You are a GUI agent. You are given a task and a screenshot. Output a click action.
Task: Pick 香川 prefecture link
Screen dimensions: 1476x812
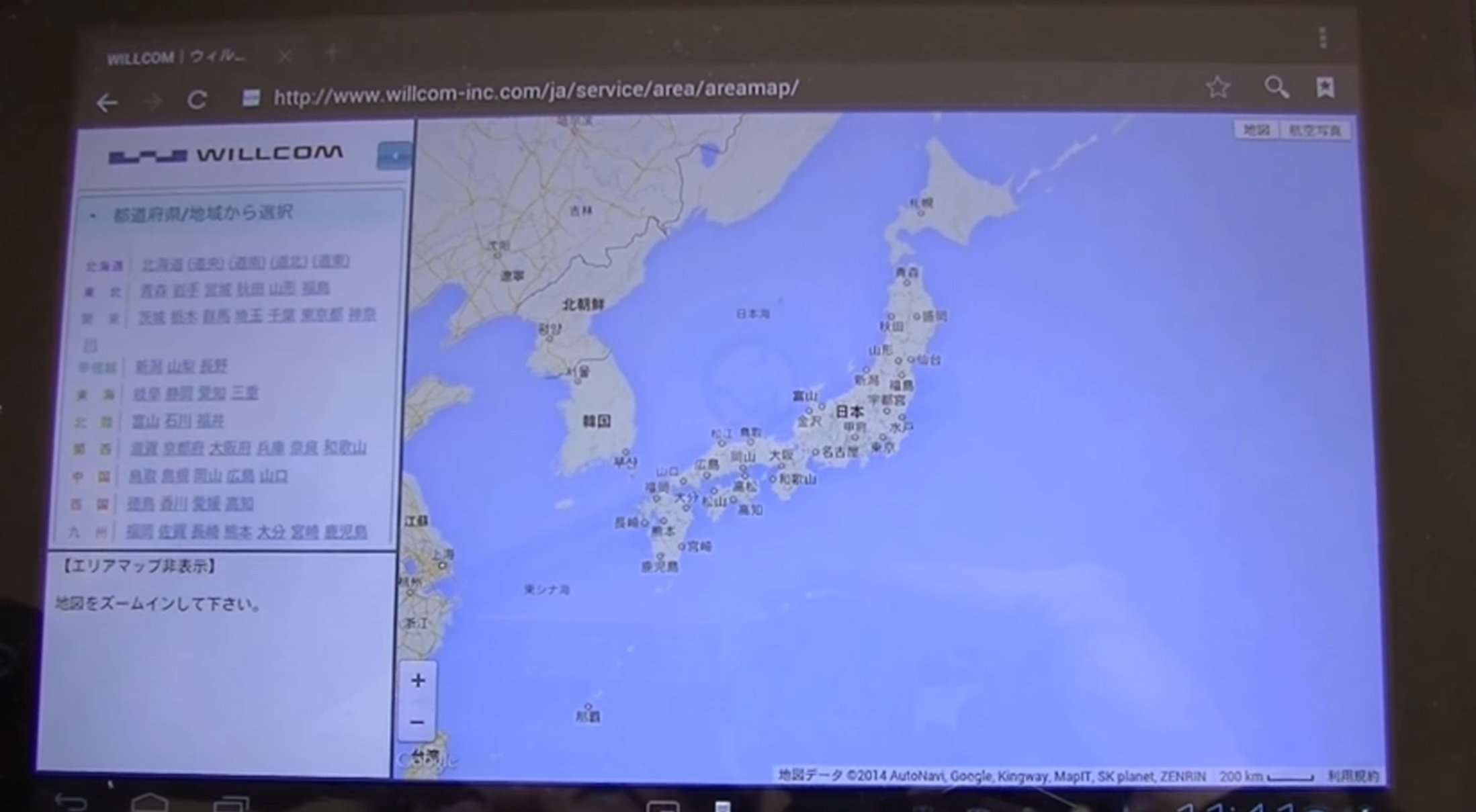(x=174, y=504)
